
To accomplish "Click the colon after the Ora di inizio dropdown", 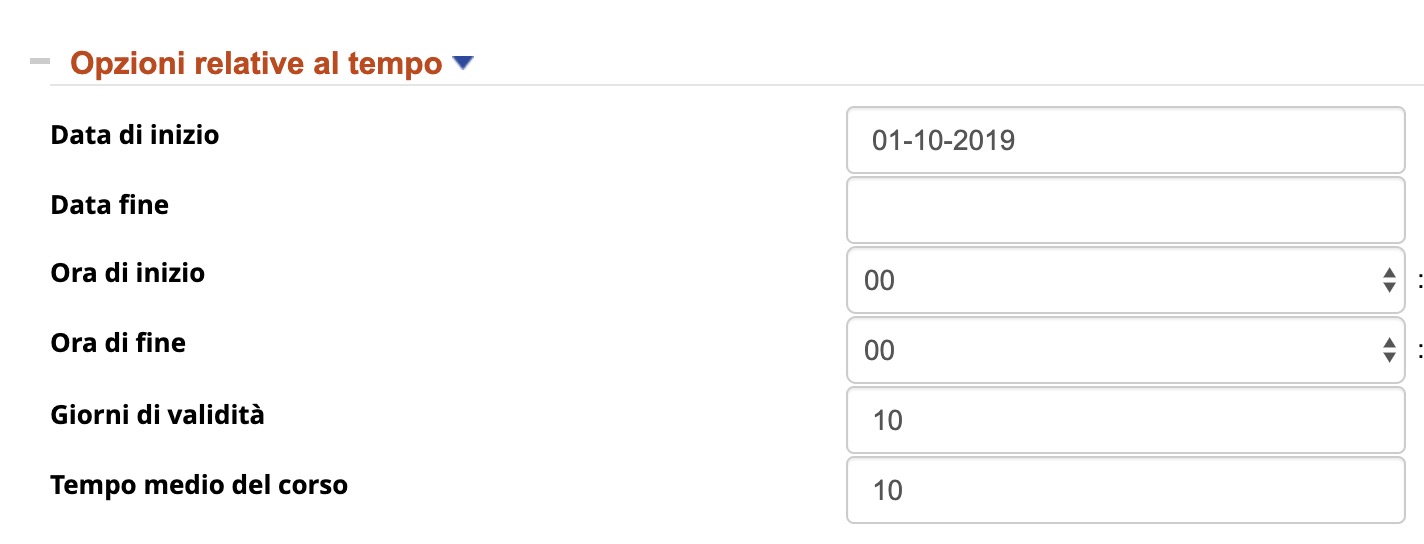I will click(1419, 281).
